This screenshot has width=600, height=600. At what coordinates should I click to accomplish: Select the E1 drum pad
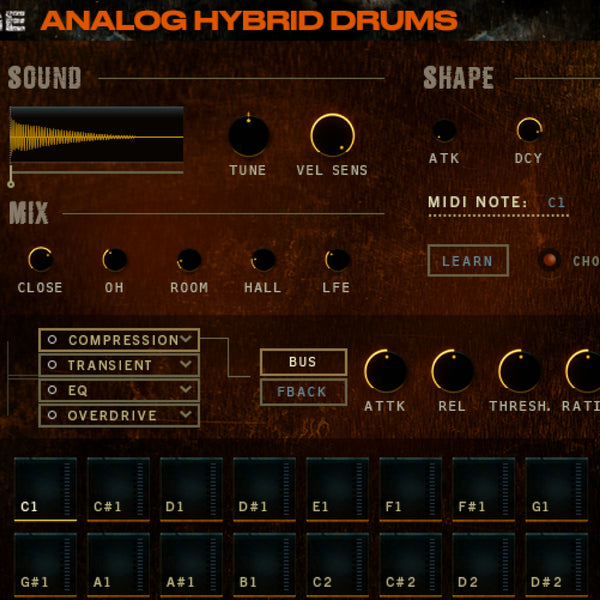[x=338, y=489]
